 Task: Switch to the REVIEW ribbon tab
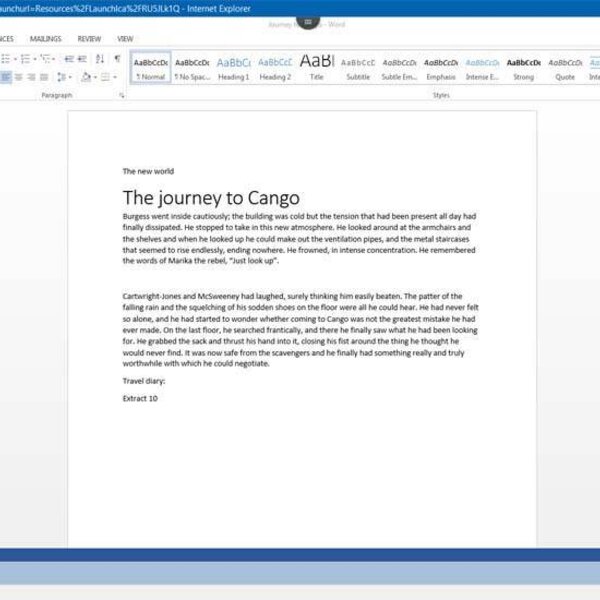[89, 39]
